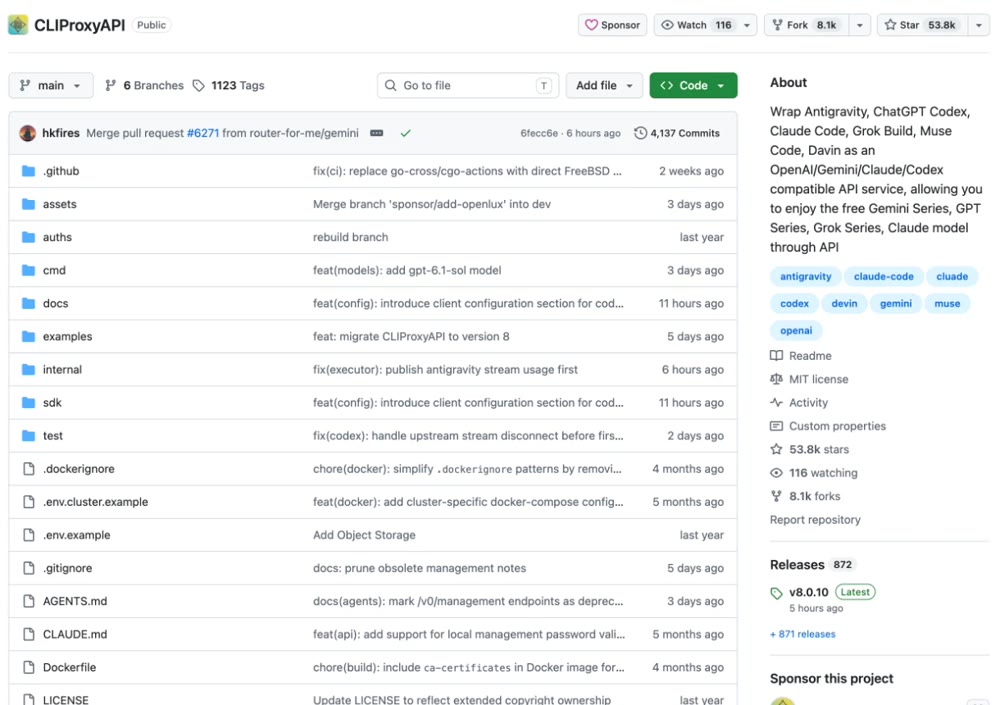Expand the commit message ellipsis icon
Screen dimensions: 1000x705
pyautogui.click(x=377, y=133)
